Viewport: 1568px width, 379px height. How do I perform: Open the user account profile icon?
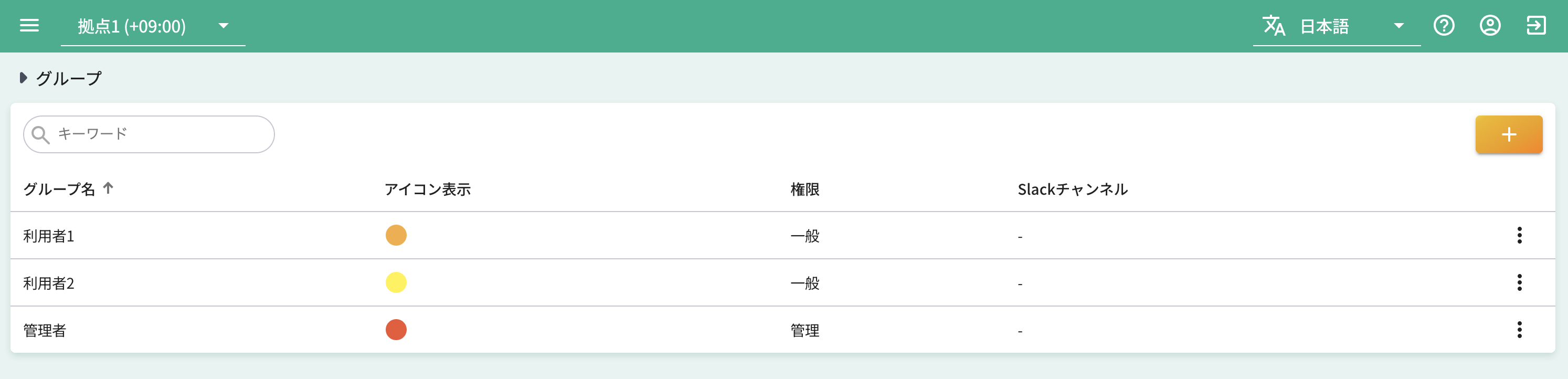(x=1490, y=26)
